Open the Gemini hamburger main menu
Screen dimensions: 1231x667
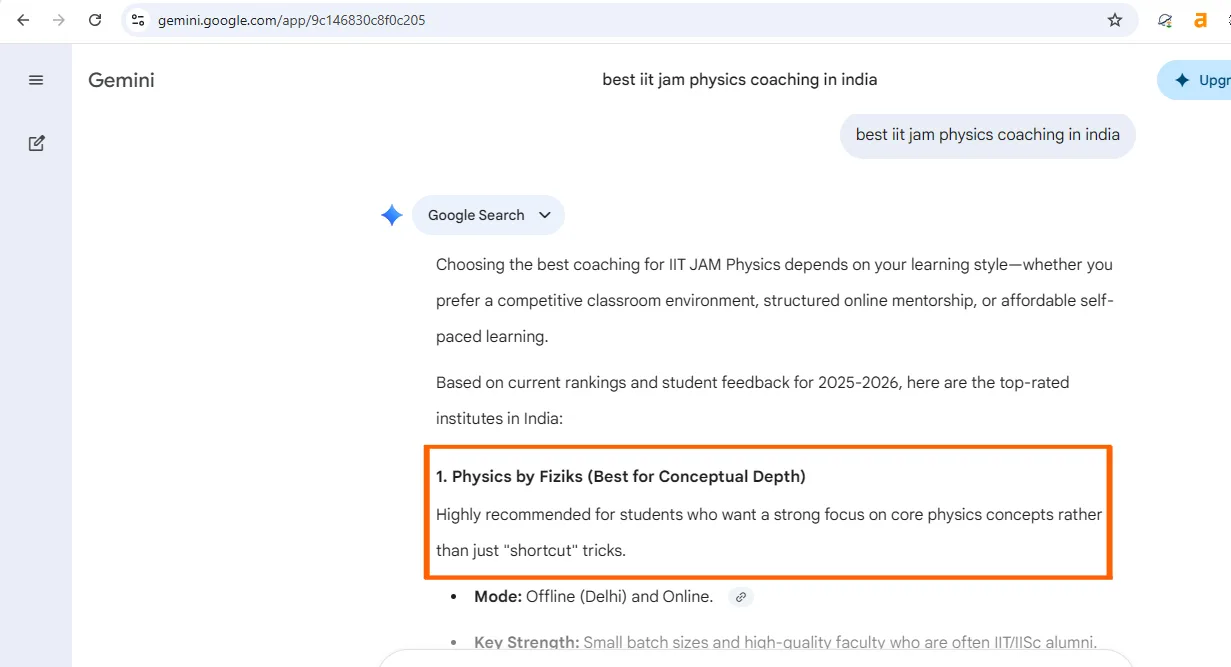coord(36,80)
